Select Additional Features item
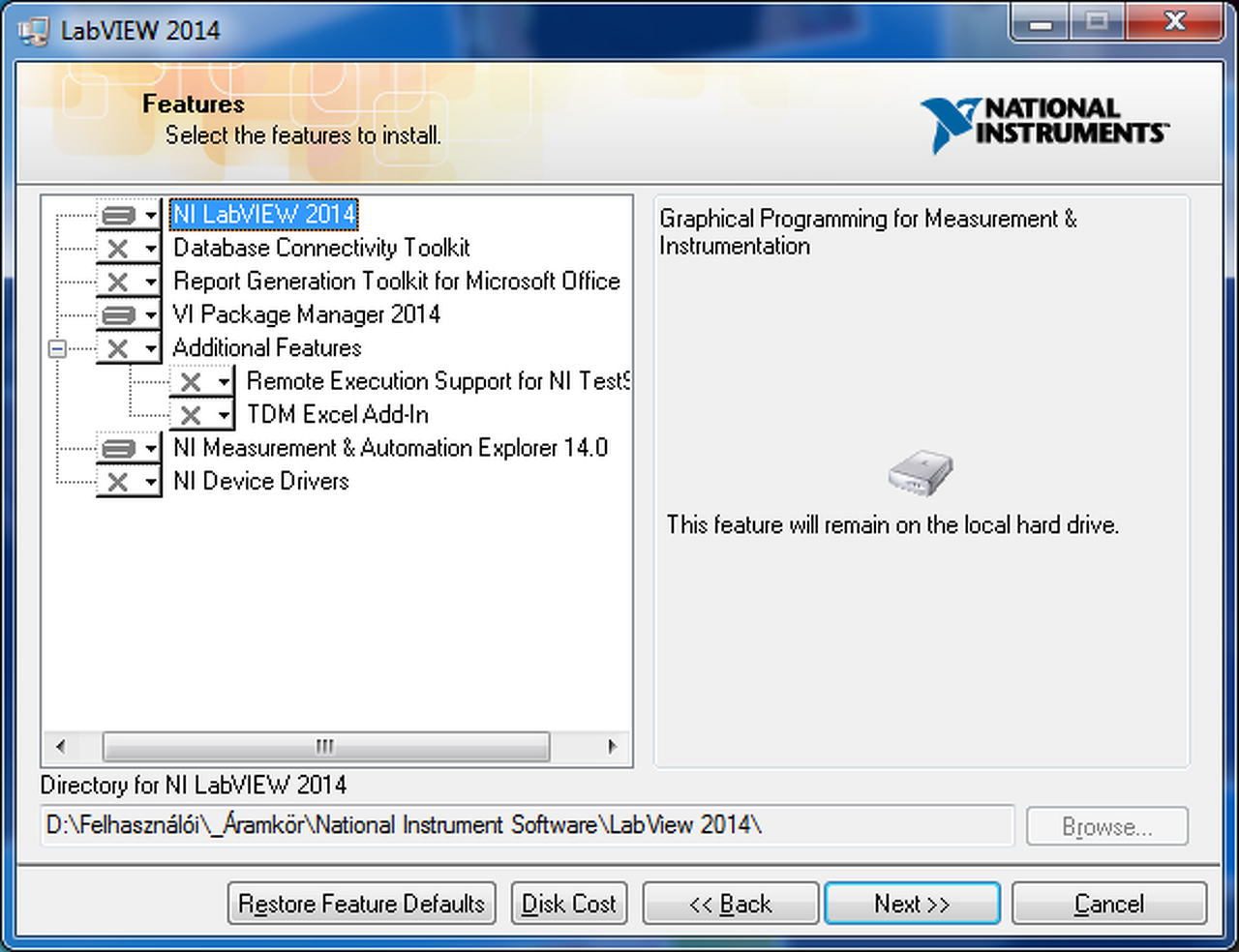 (267, 348)
